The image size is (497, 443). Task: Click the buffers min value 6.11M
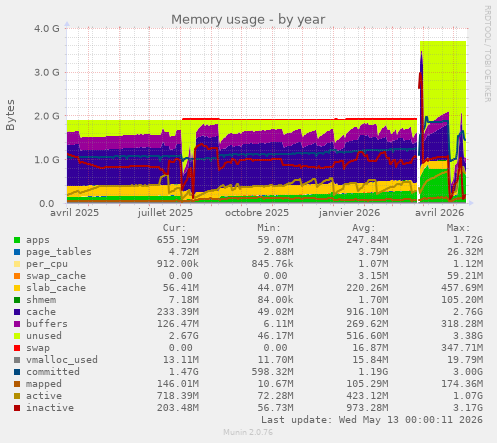pyautogui.click(x=278, y=324)
